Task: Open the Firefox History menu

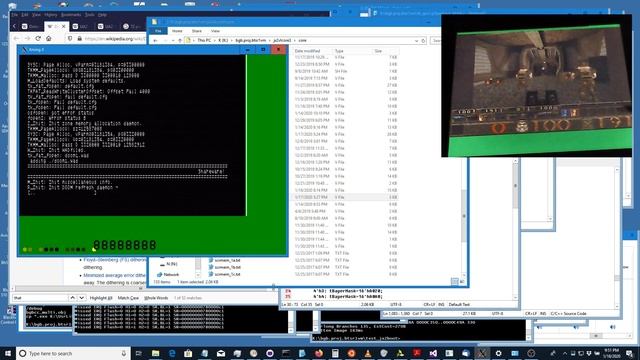Action: coord(51,15)
